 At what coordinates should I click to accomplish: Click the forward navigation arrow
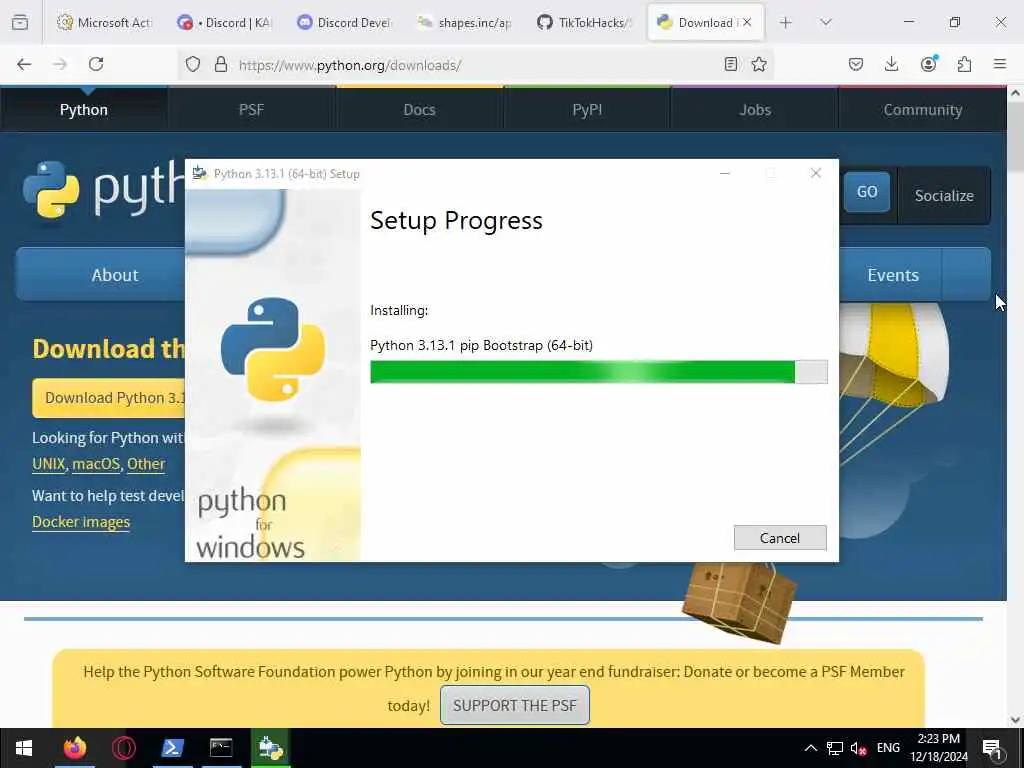tap(60, 64)
